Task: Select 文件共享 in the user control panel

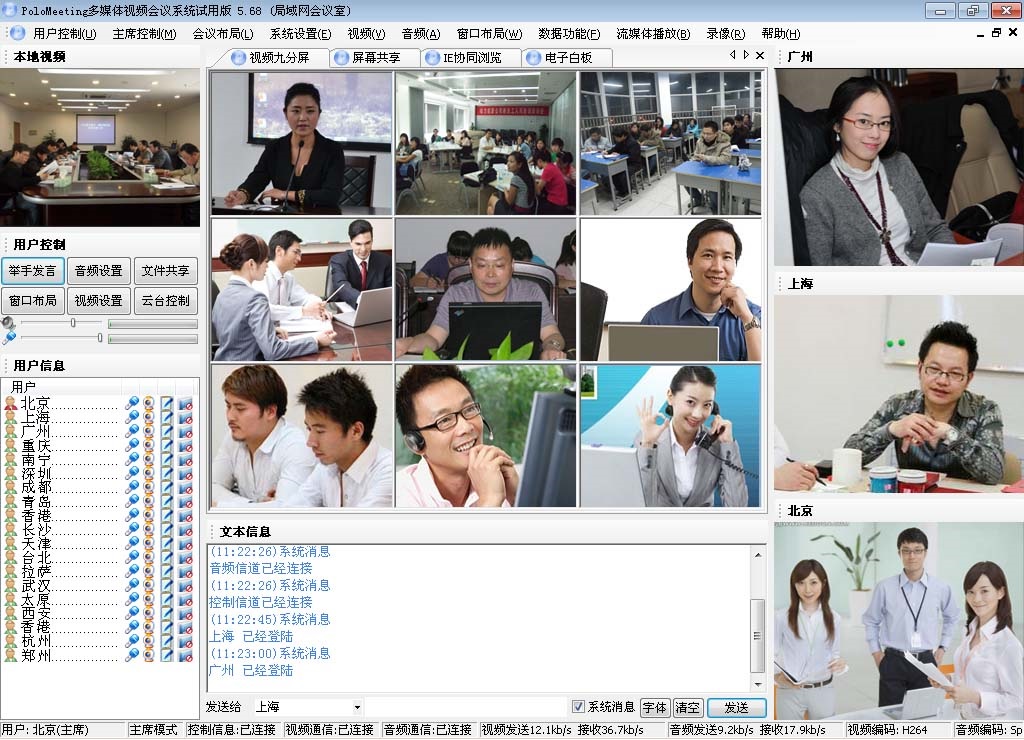Action: click(x=164, y=270)
